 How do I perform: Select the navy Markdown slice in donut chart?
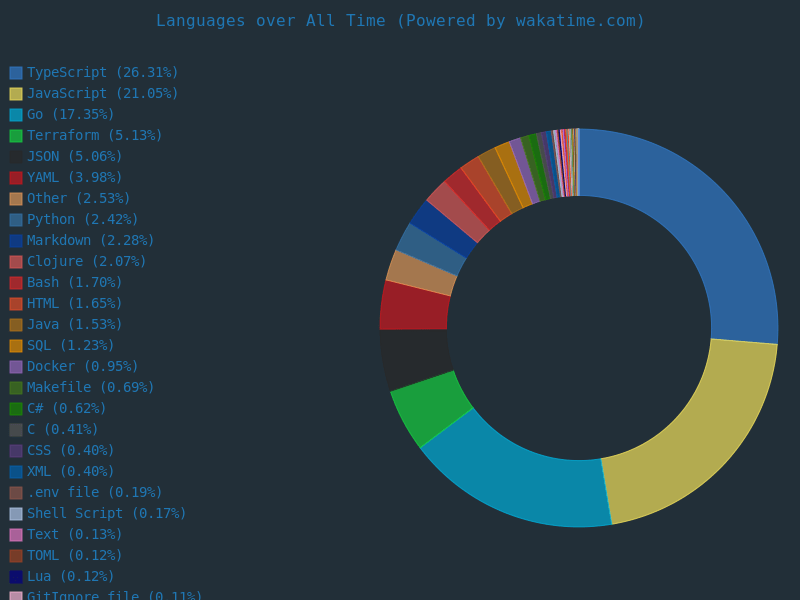click(x=443, y=229)
